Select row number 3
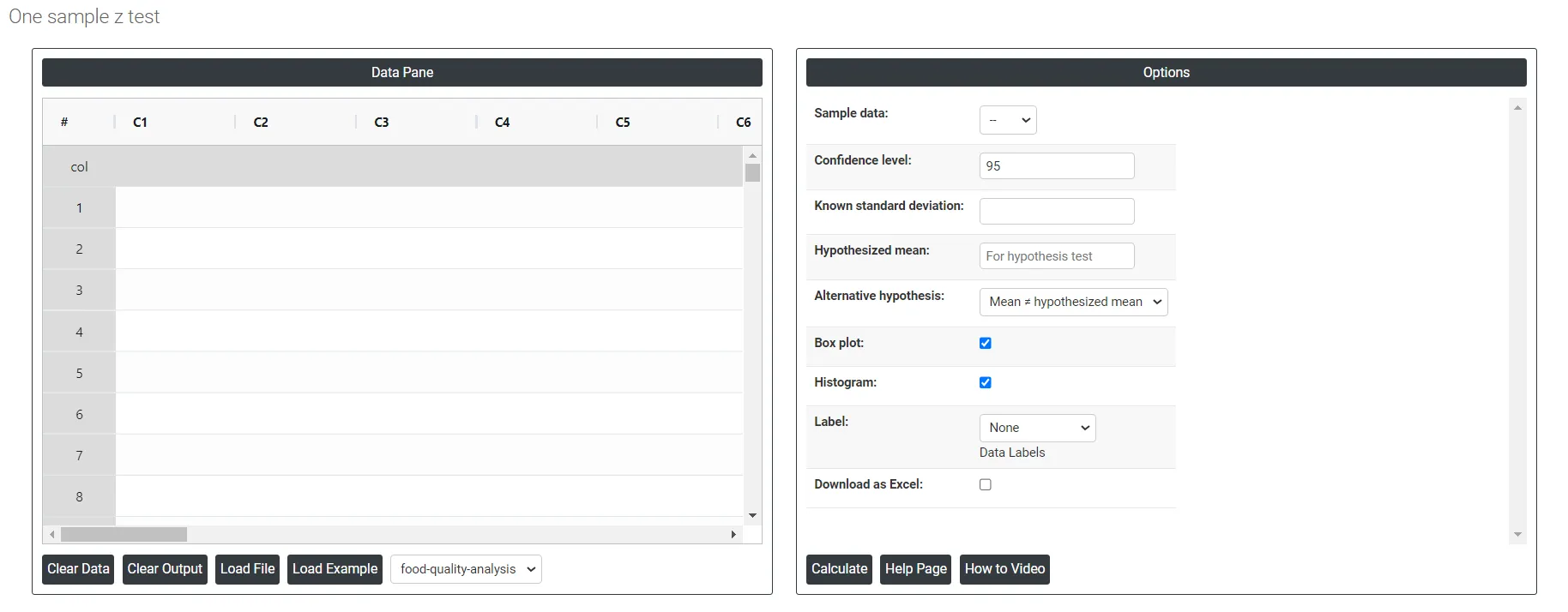This screenshot has width=1568, height=612. tap(79, 291)
